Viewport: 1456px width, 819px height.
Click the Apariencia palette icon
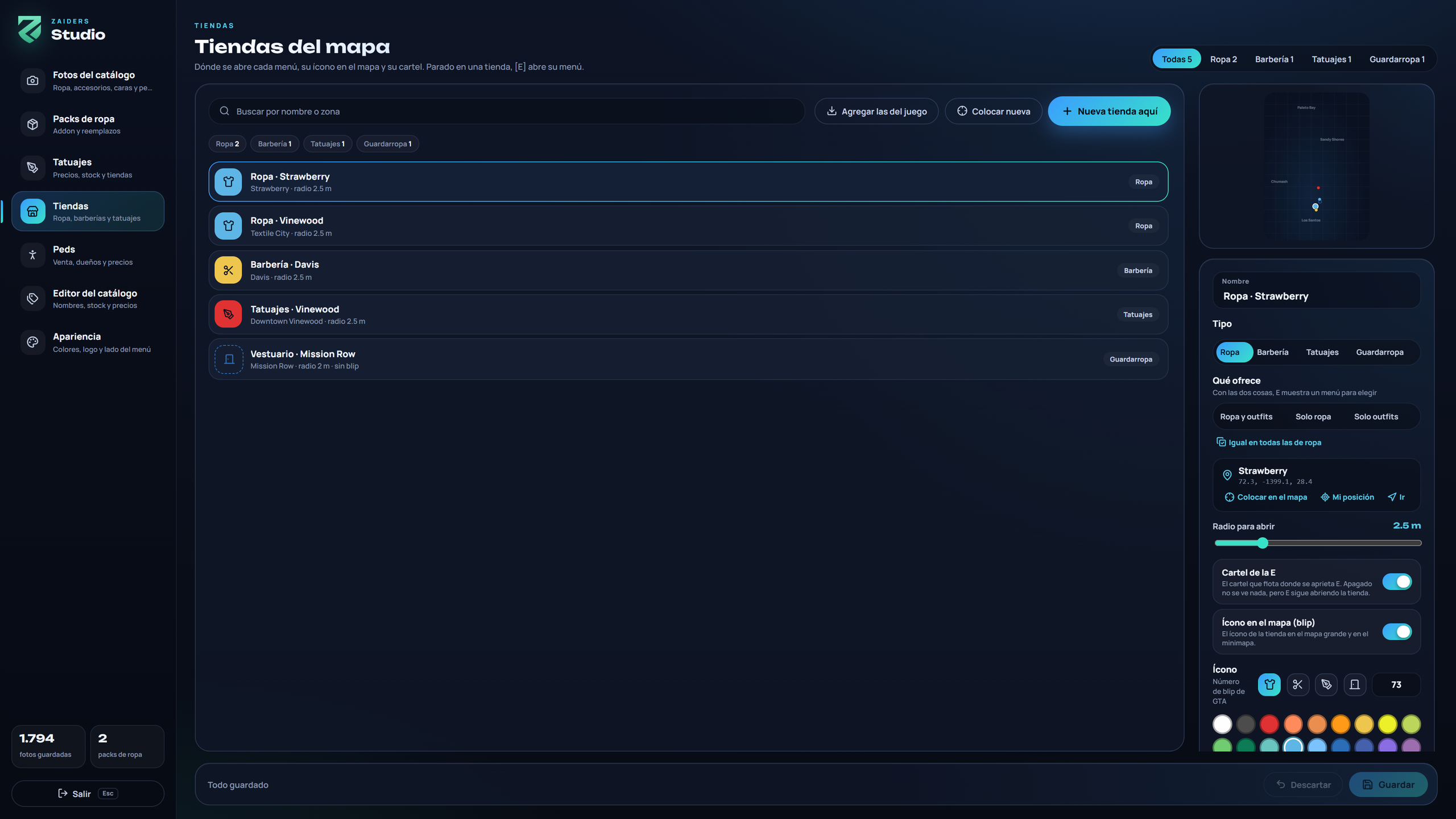pyautogui.click(x=32, y=342)
